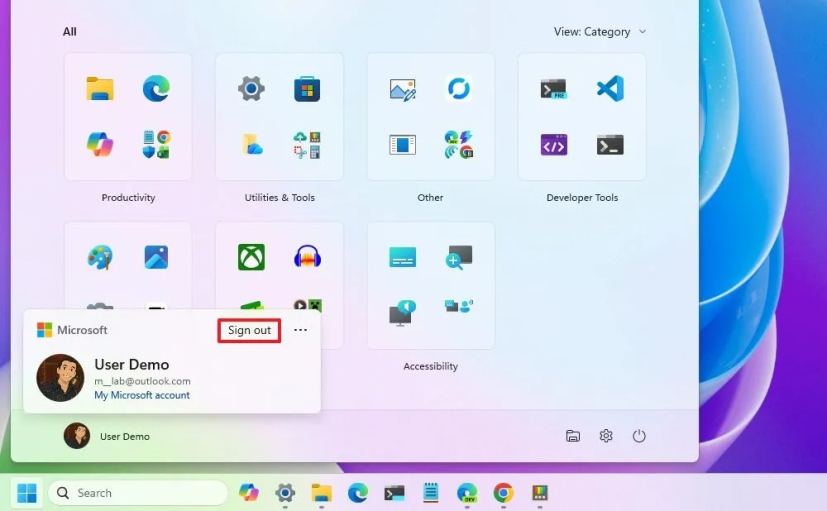Click the User Demo profile at bottom
The width and height of the screenshot is (827, 511).
tap(108, 436)
